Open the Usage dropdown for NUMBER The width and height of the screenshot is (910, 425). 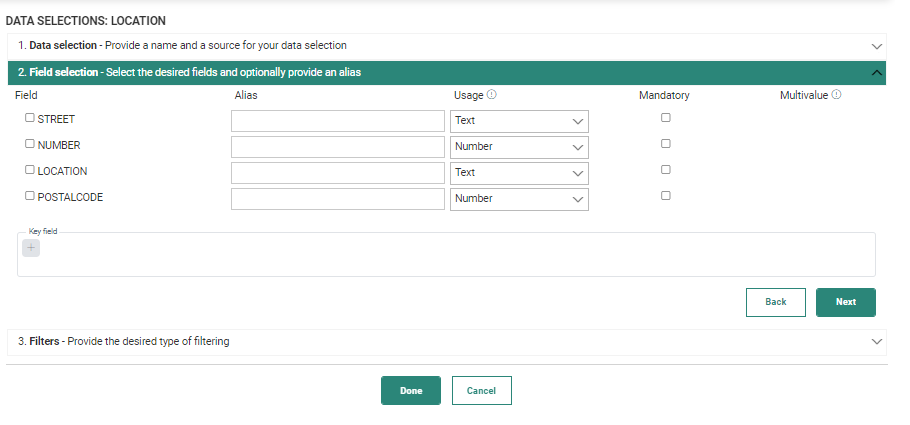(x=519, y=147)
